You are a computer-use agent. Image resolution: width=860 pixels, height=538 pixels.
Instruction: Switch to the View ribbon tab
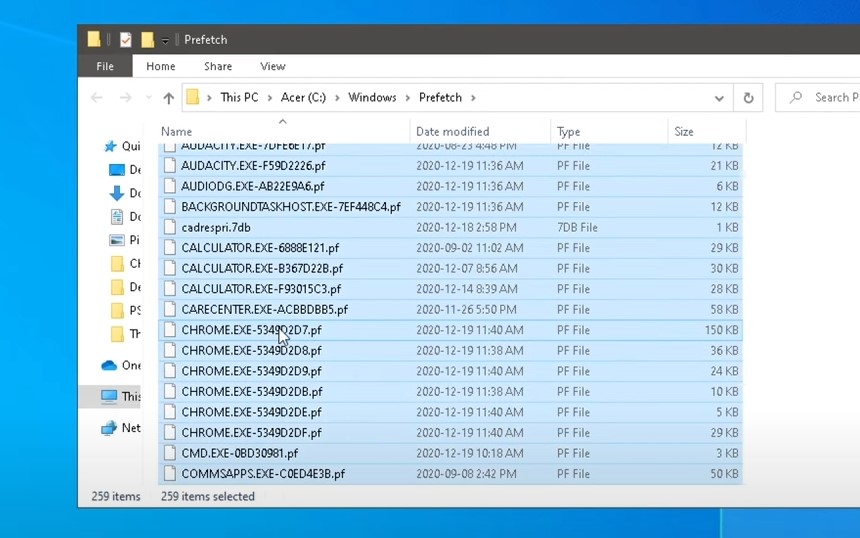tap(273, 66)
